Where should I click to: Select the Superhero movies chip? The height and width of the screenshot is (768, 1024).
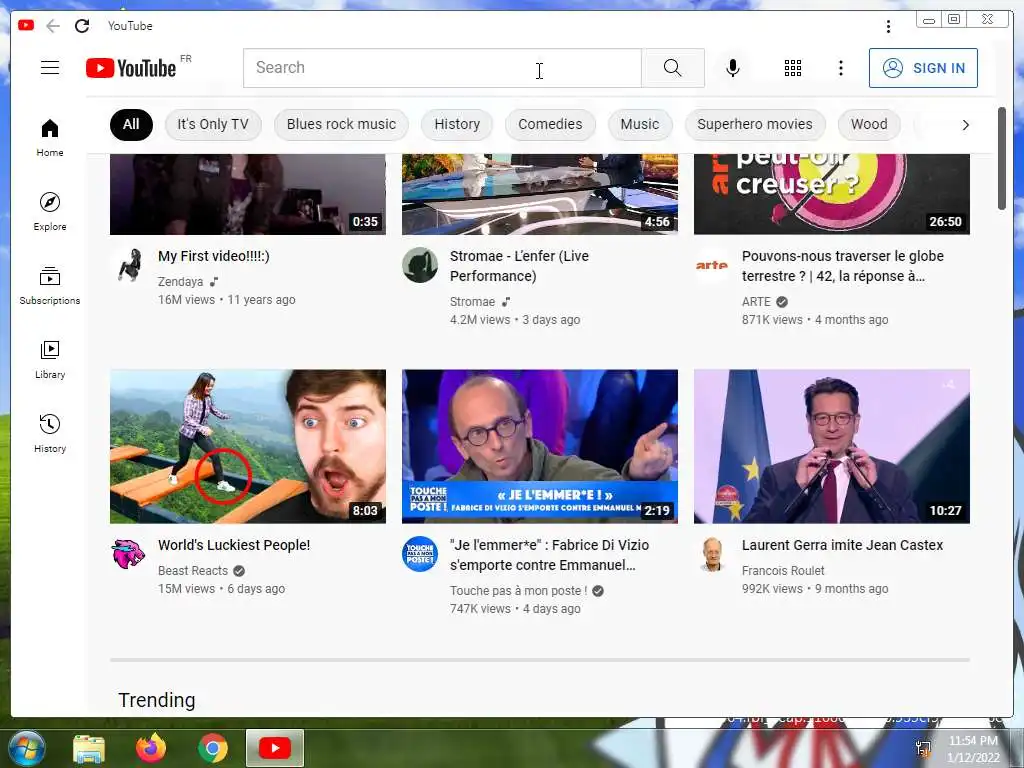coord(755,125)
